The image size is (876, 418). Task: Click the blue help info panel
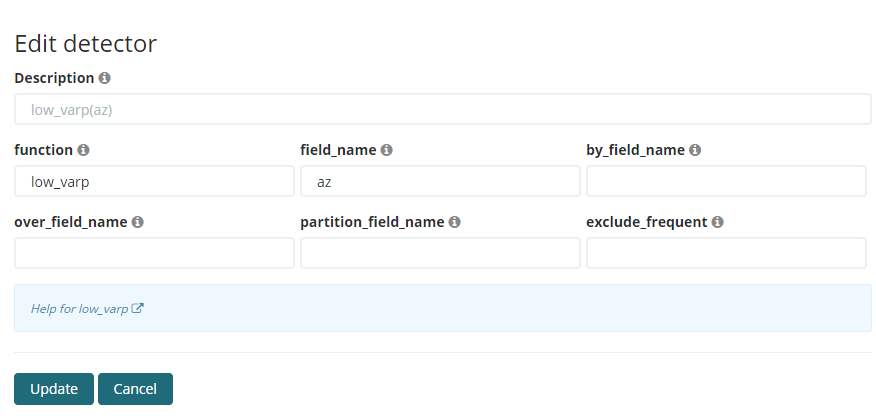tap(500, 308)
